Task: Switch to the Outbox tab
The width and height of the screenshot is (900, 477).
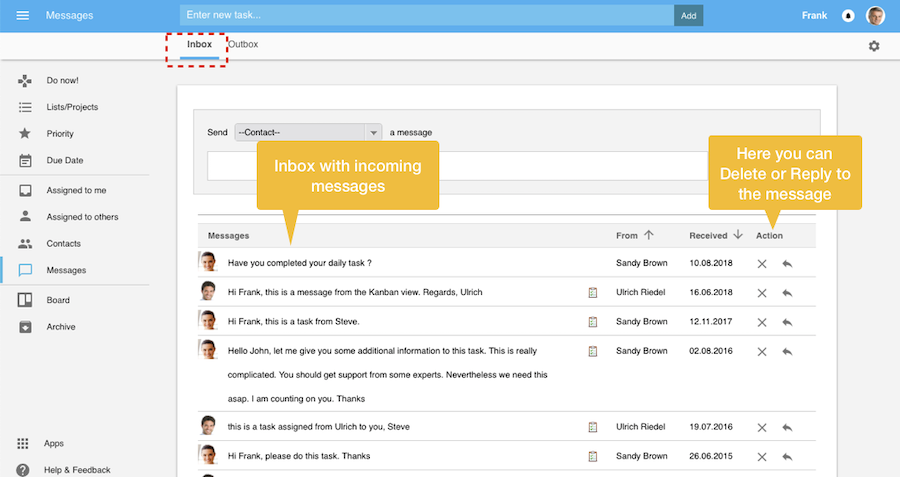Action: point(243,45)
